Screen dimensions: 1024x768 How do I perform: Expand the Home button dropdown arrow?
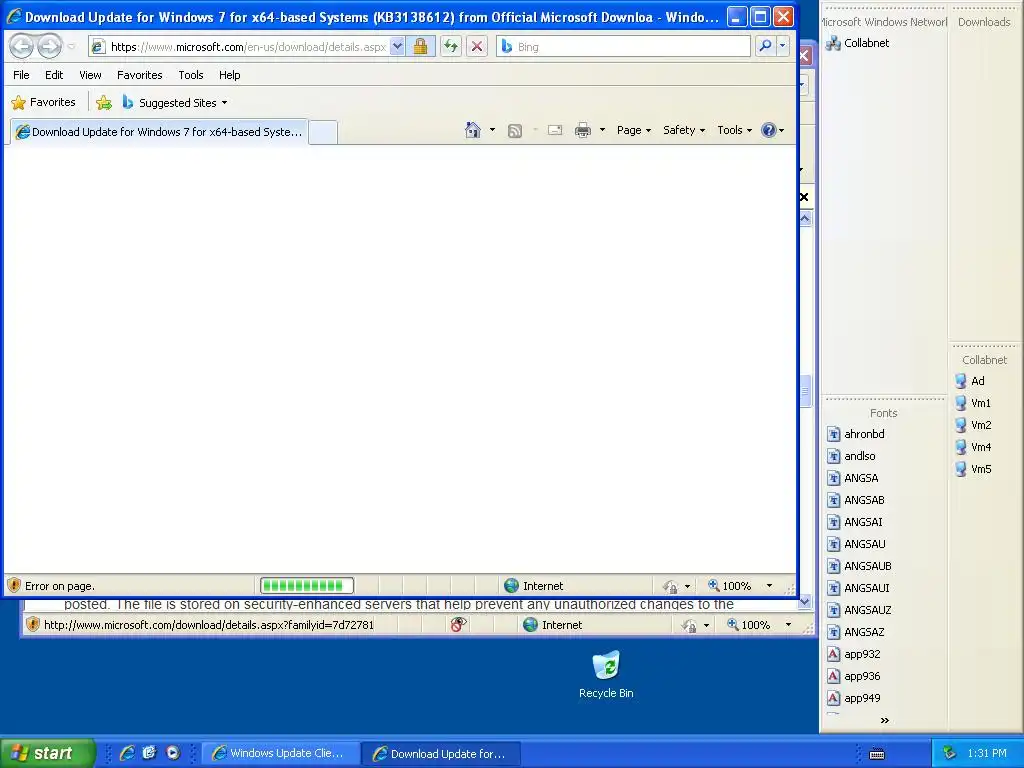tap(492, 130)
